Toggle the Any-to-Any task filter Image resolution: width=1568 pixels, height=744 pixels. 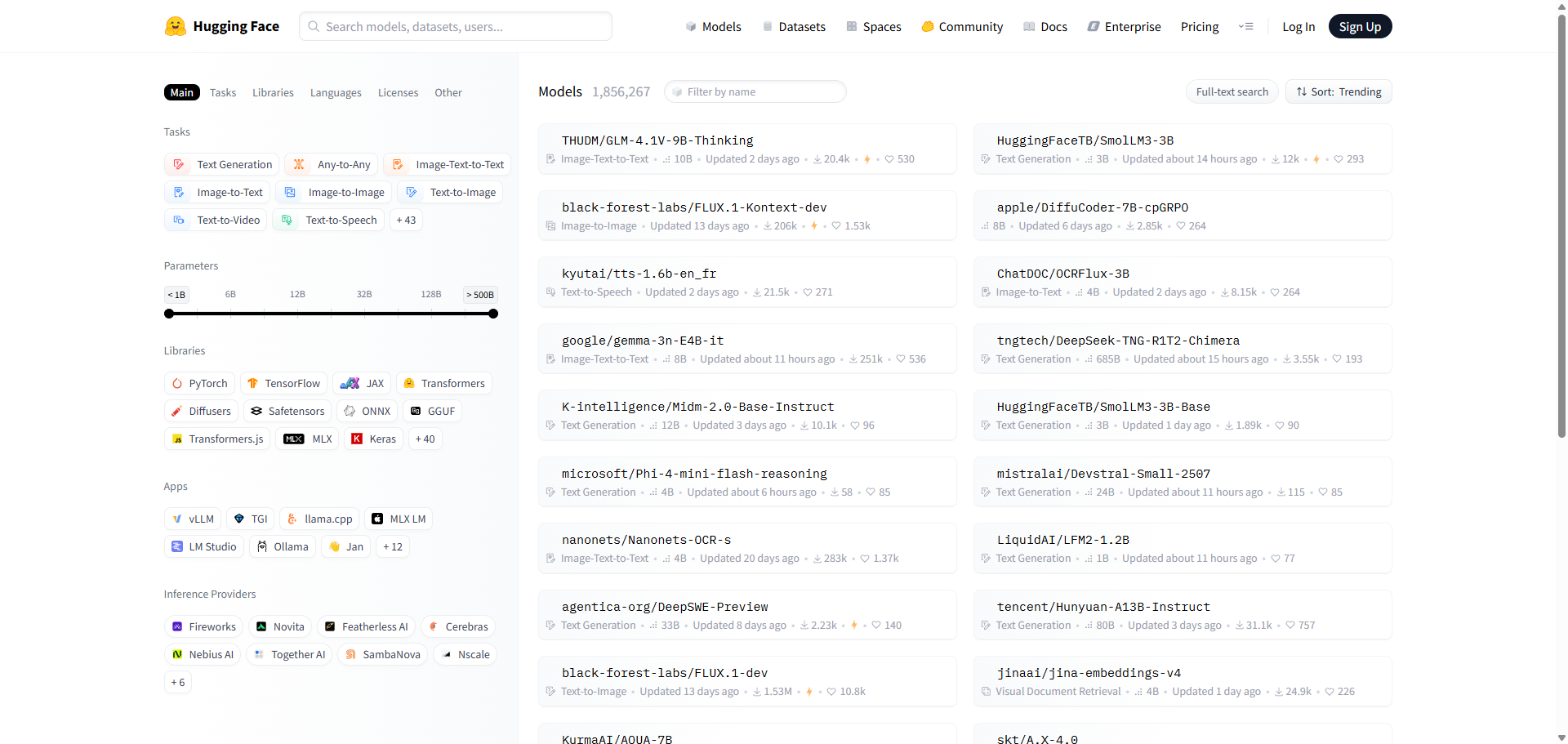click(x=332, y=164)
